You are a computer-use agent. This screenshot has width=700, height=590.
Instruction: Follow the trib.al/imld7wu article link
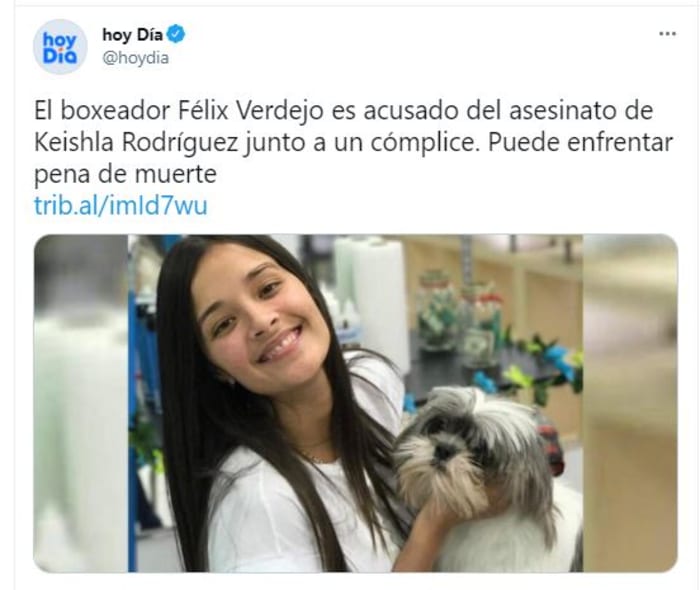click(121, 206)
